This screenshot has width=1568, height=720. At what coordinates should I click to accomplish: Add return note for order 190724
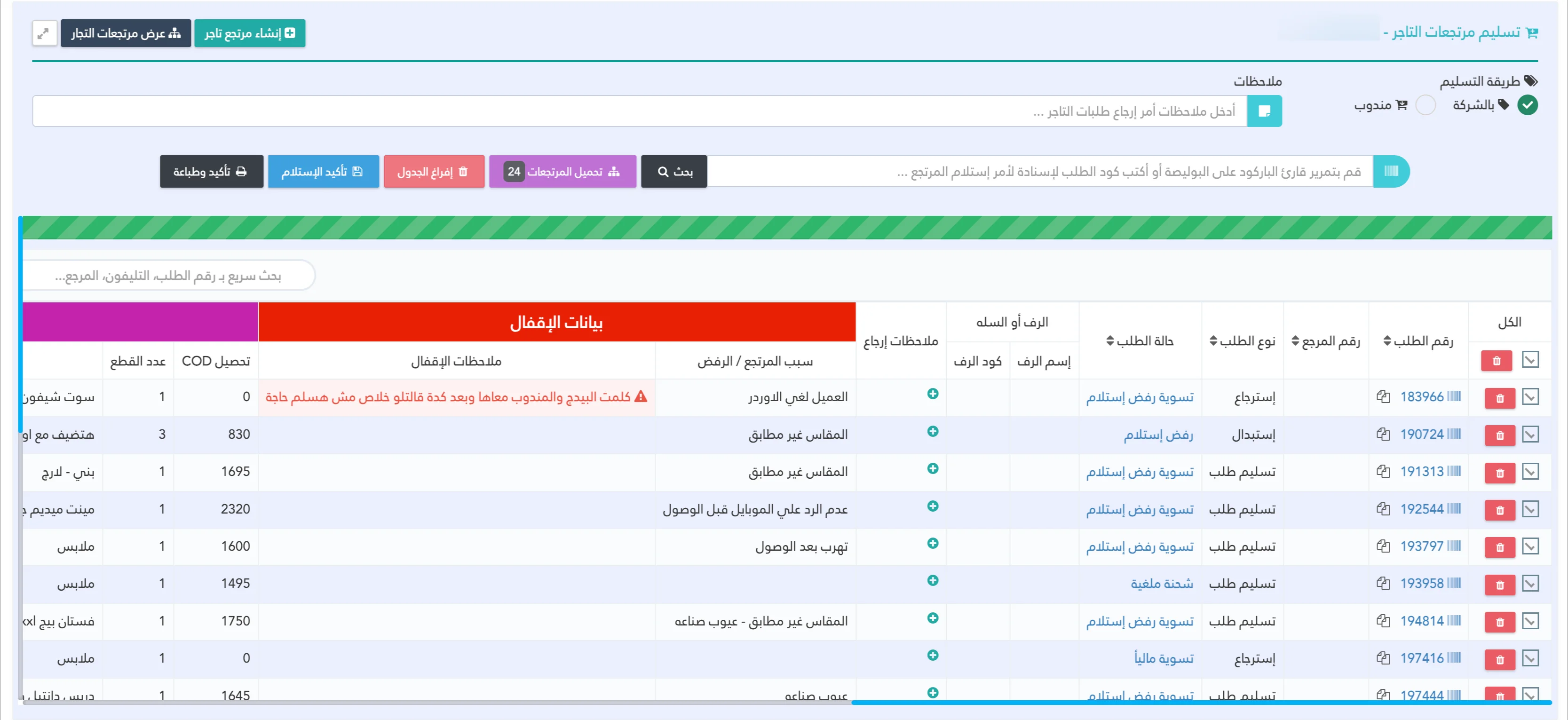[933, 431]
